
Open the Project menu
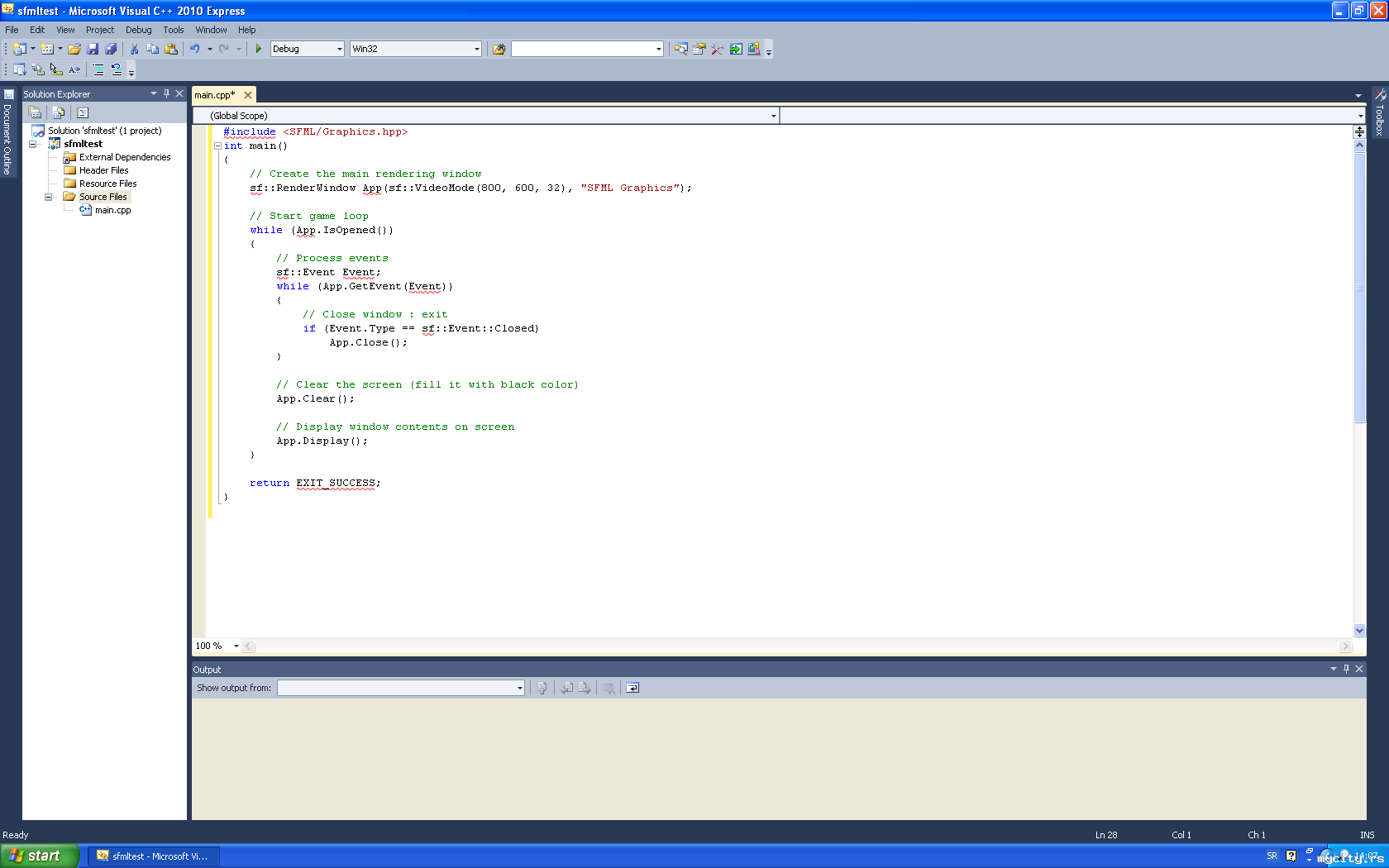99,30
